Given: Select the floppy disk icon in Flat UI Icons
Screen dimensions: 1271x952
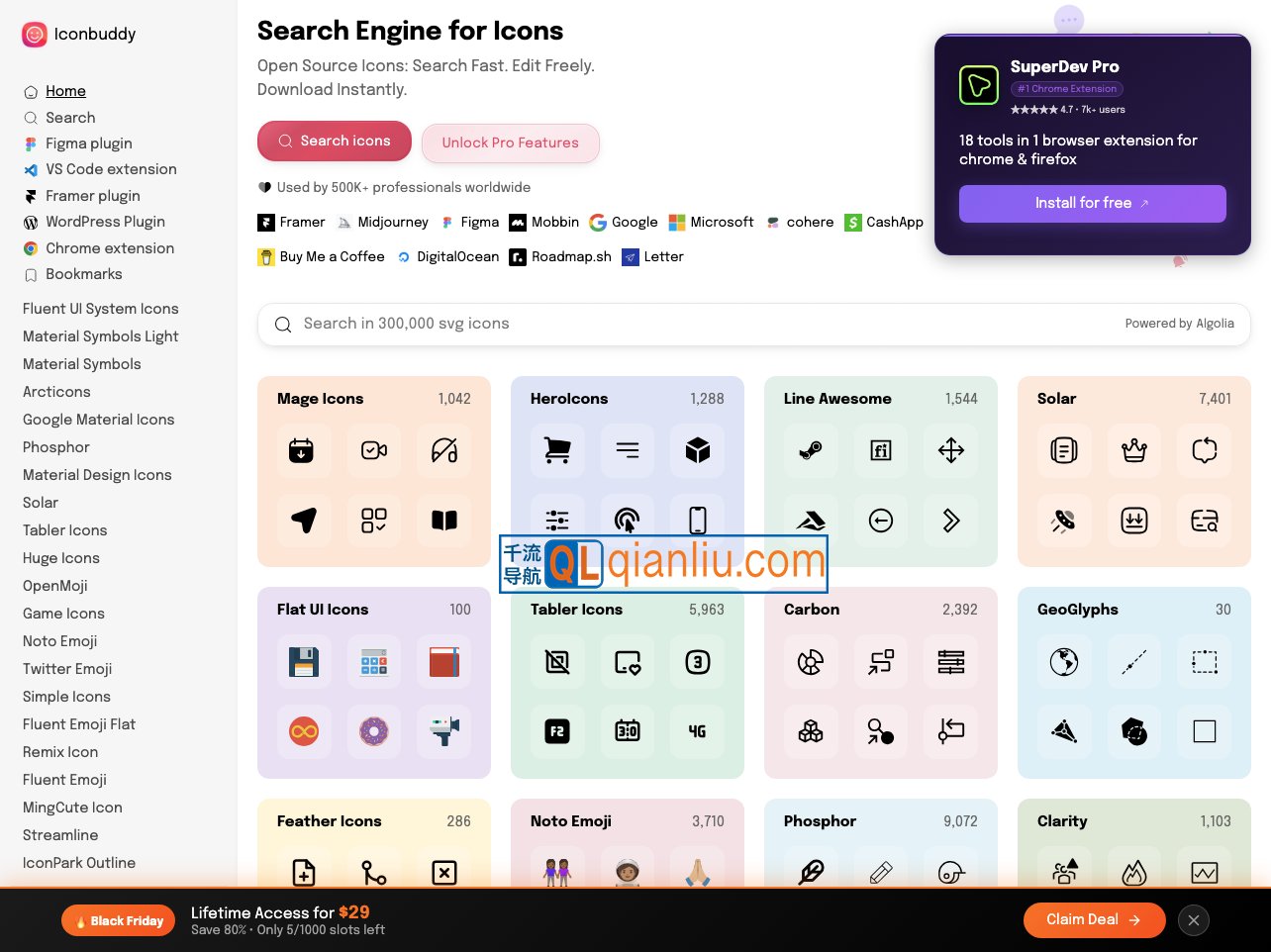Looking at the screenshot, I should (x=304, y=662).
